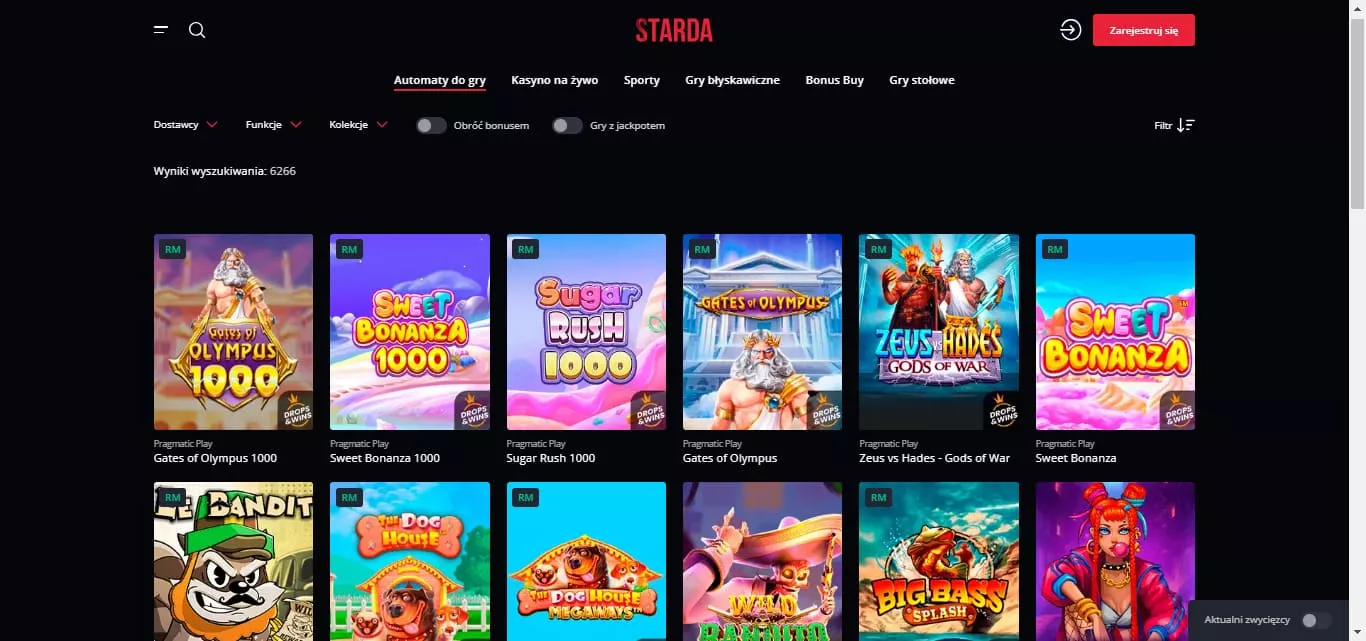
Task: Switch to Kasyno na żywo tab
Action: point(554,80)
